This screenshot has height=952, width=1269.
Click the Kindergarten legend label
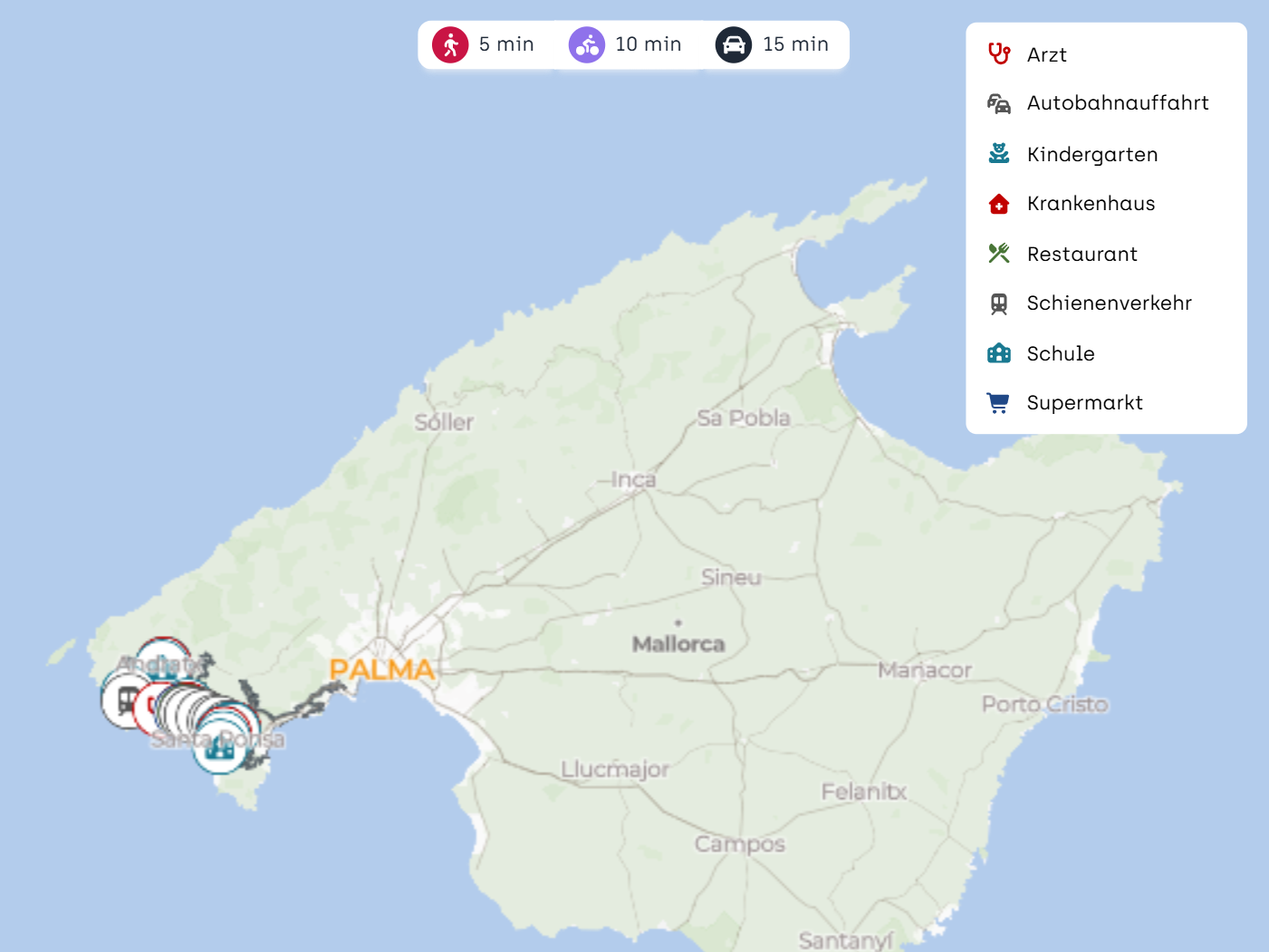click(x=1091, y=155)
